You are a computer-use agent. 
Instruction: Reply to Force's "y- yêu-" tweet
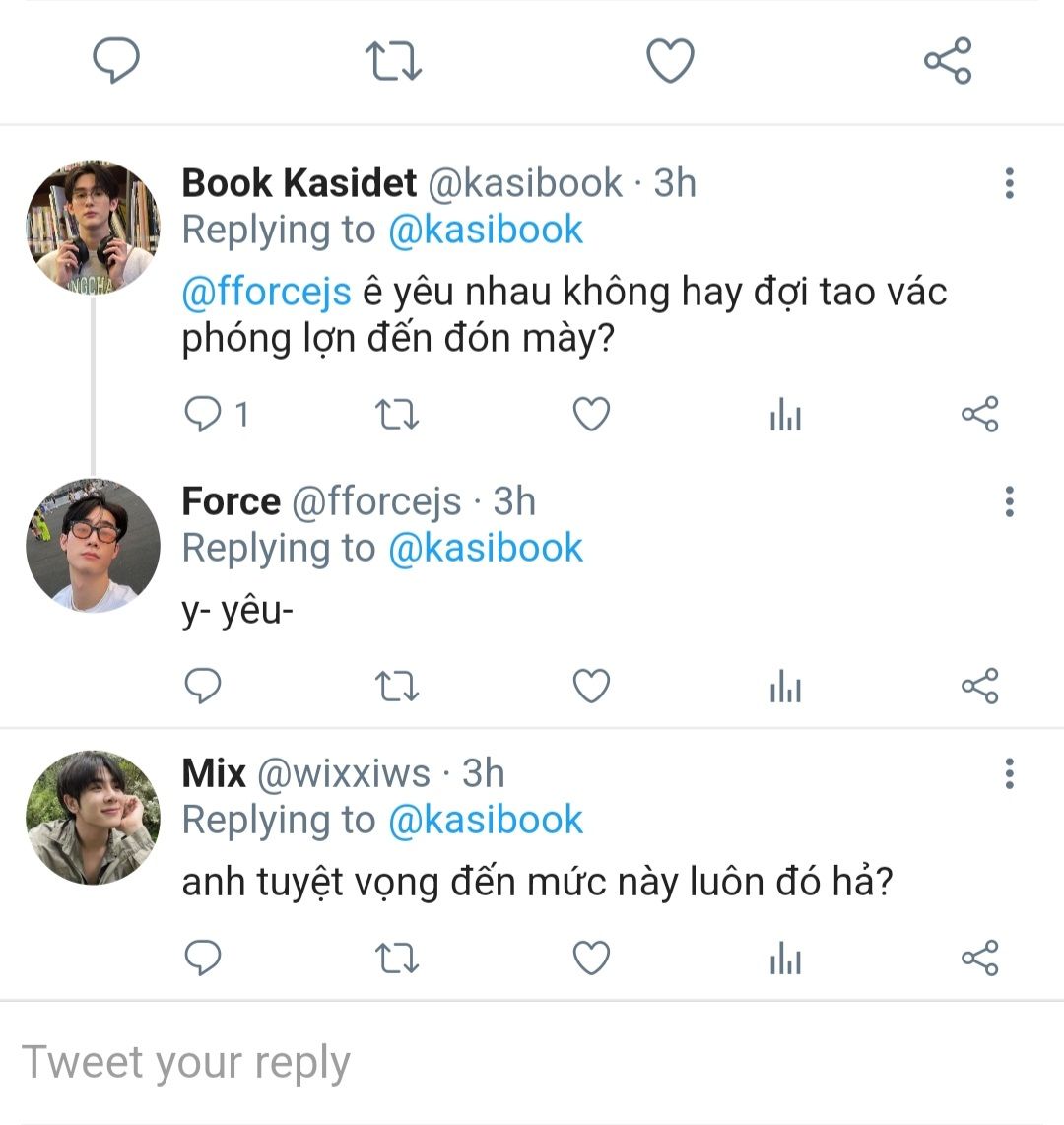[x=204, y=687]
